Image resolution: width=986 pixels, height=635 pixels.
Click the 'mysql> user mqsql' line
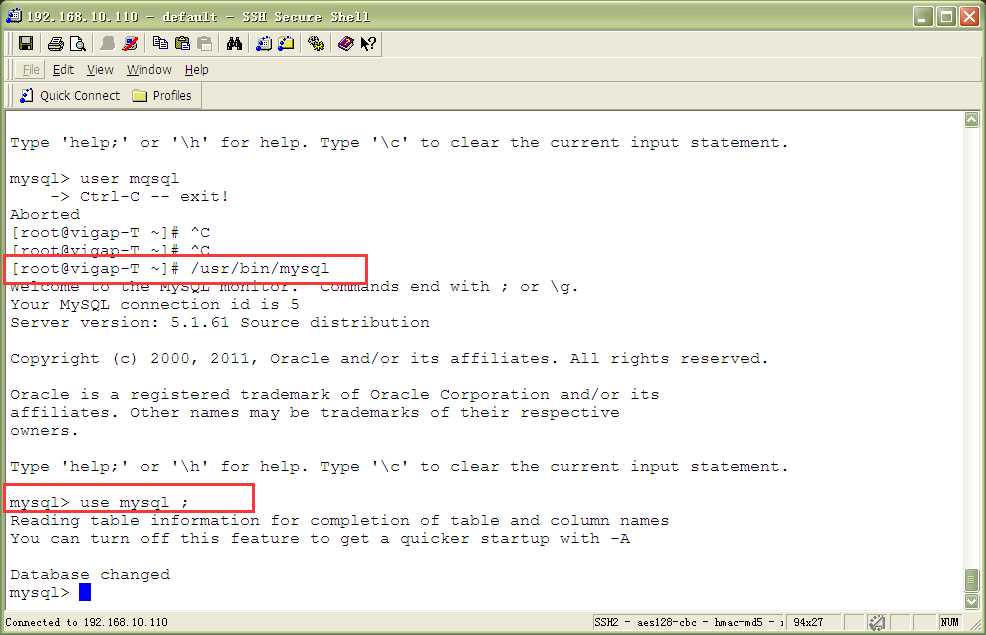94,179
